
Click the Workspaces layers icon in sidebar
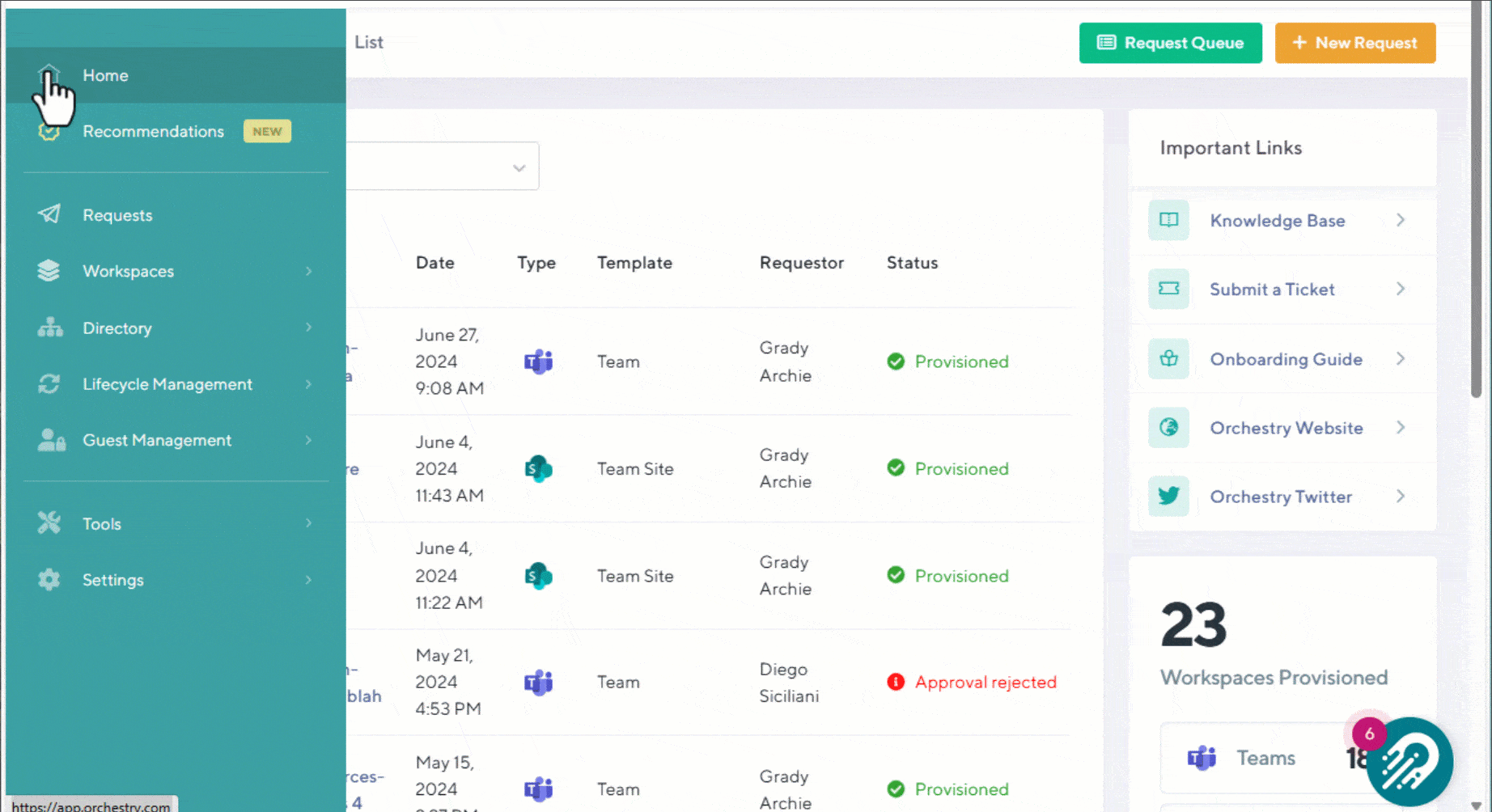[49, 271]
